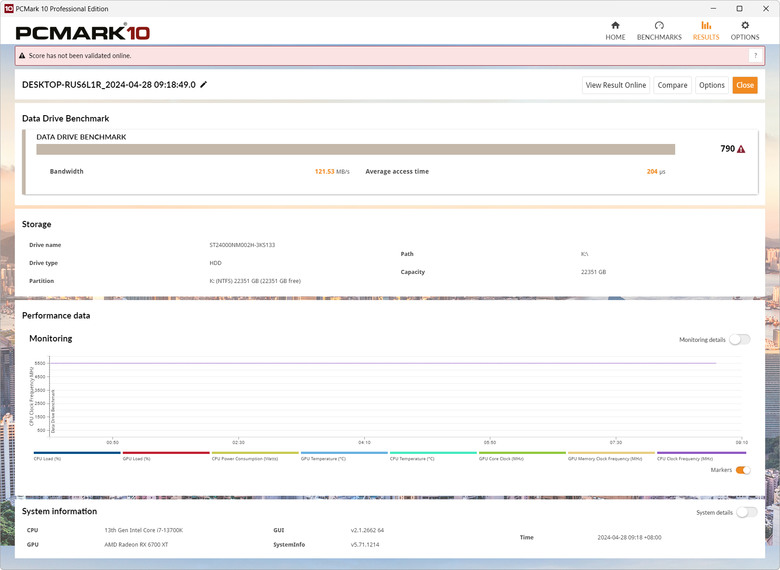Click the Compare button

click(x=672, y=85)
